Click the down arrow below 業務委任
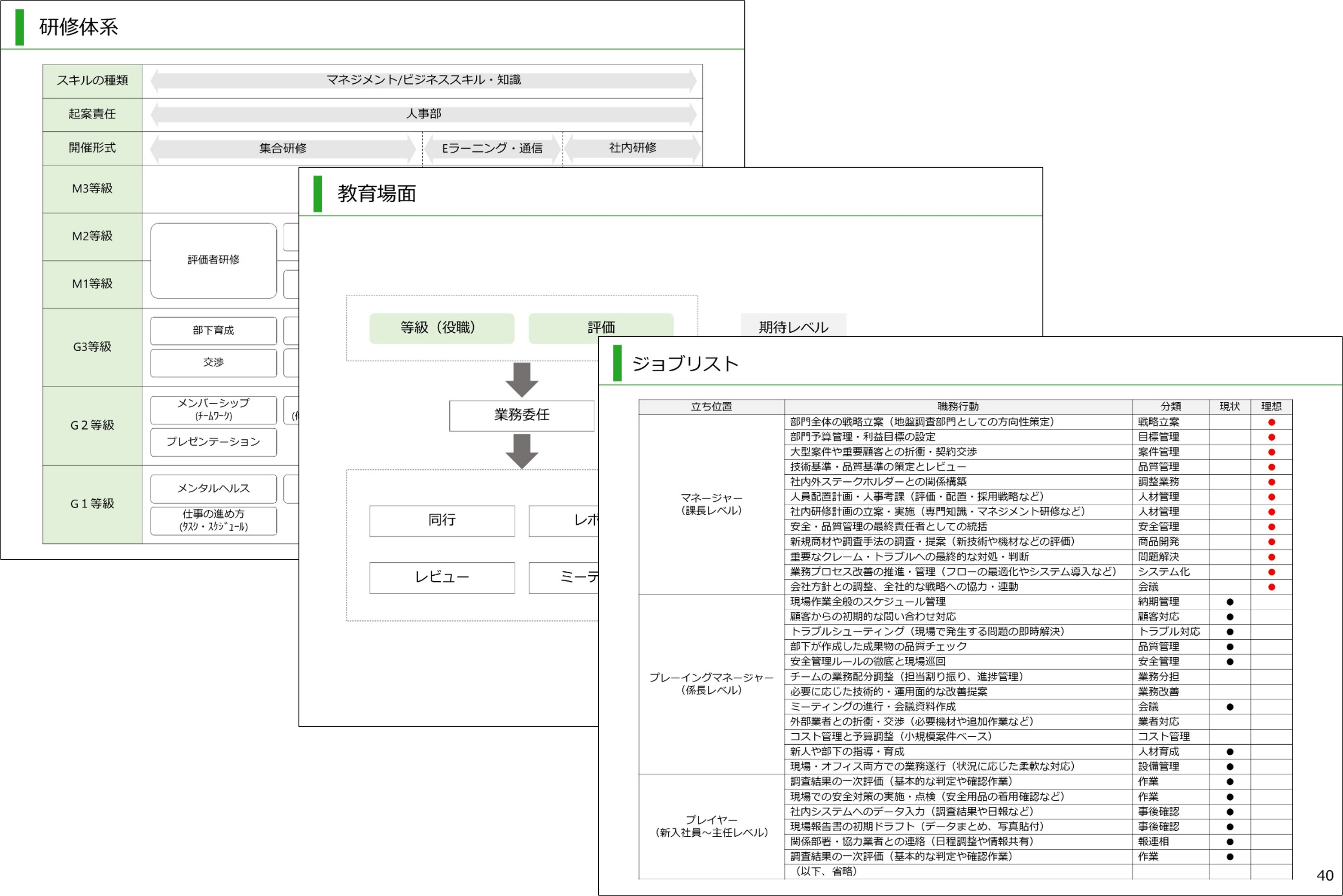Screen dimensions: 1343x896 [x=521, y=451]
